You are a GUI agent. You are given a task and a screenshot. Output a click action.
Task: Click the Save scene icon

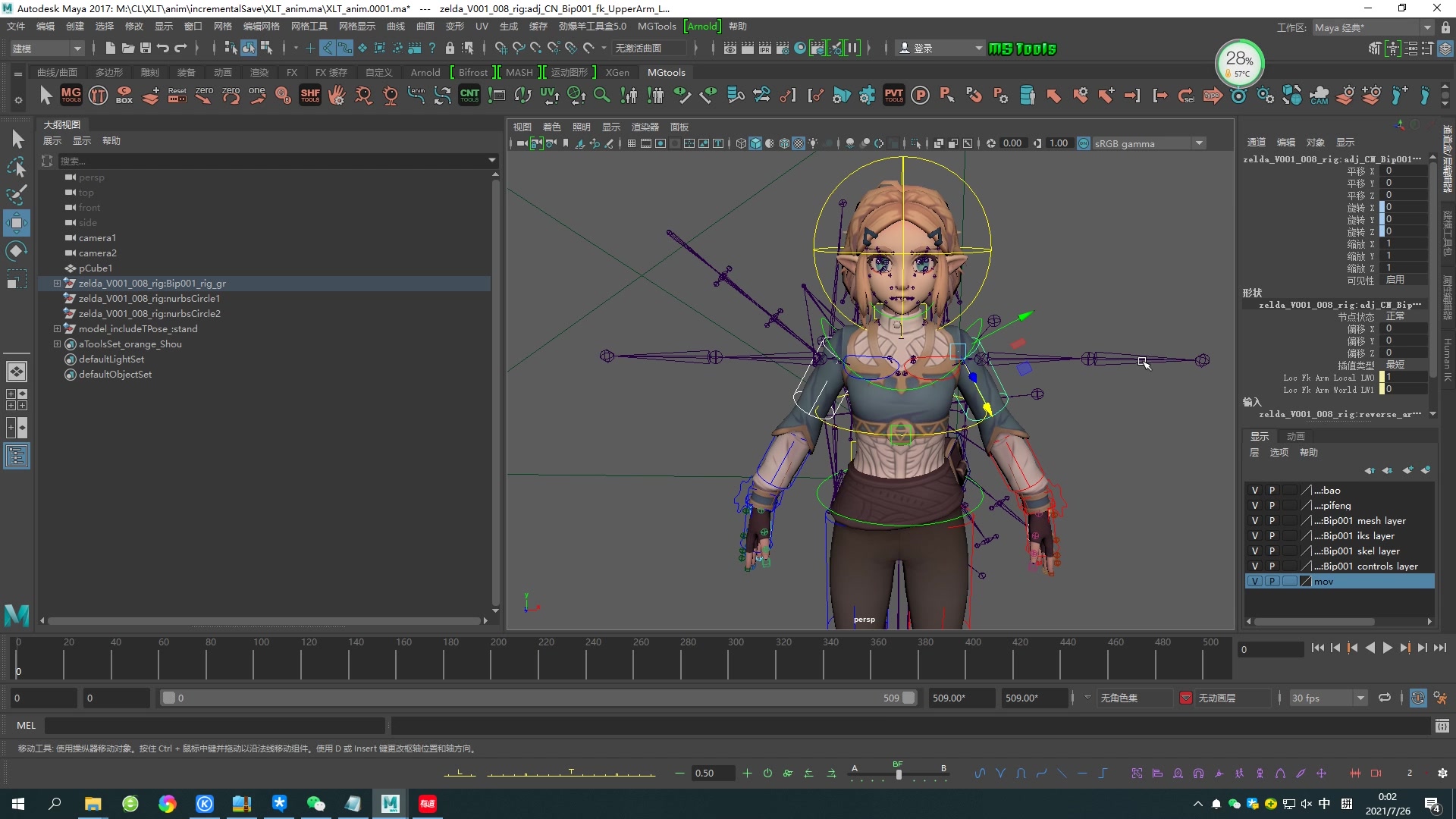click(x=146, y=48)
